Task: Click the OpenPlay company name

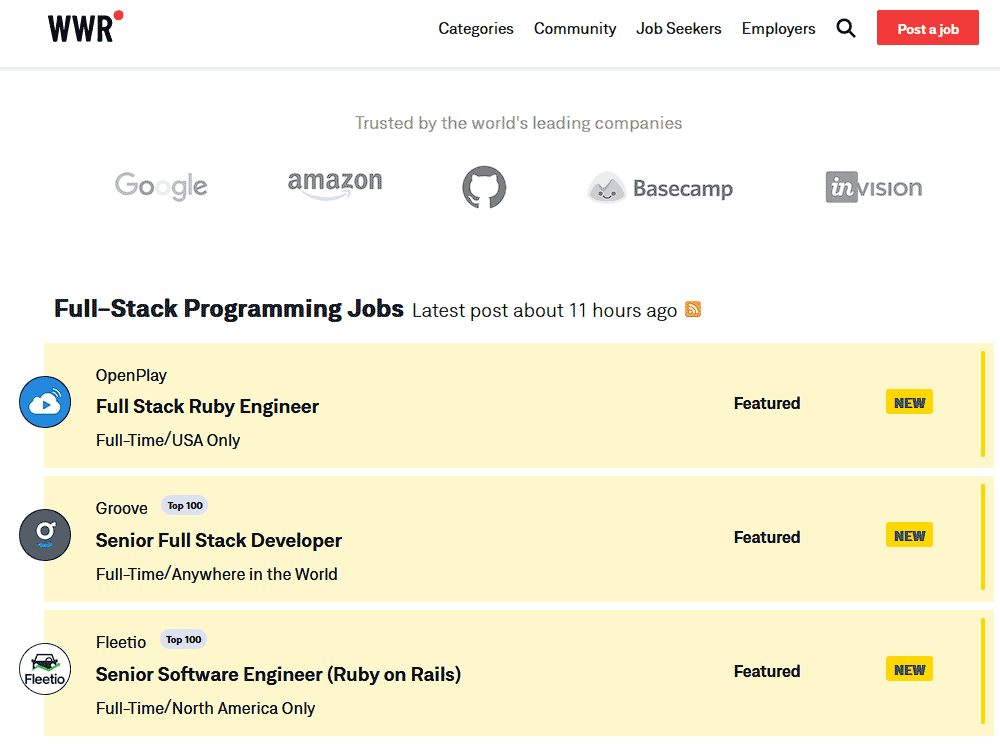Action: point(131,376)
